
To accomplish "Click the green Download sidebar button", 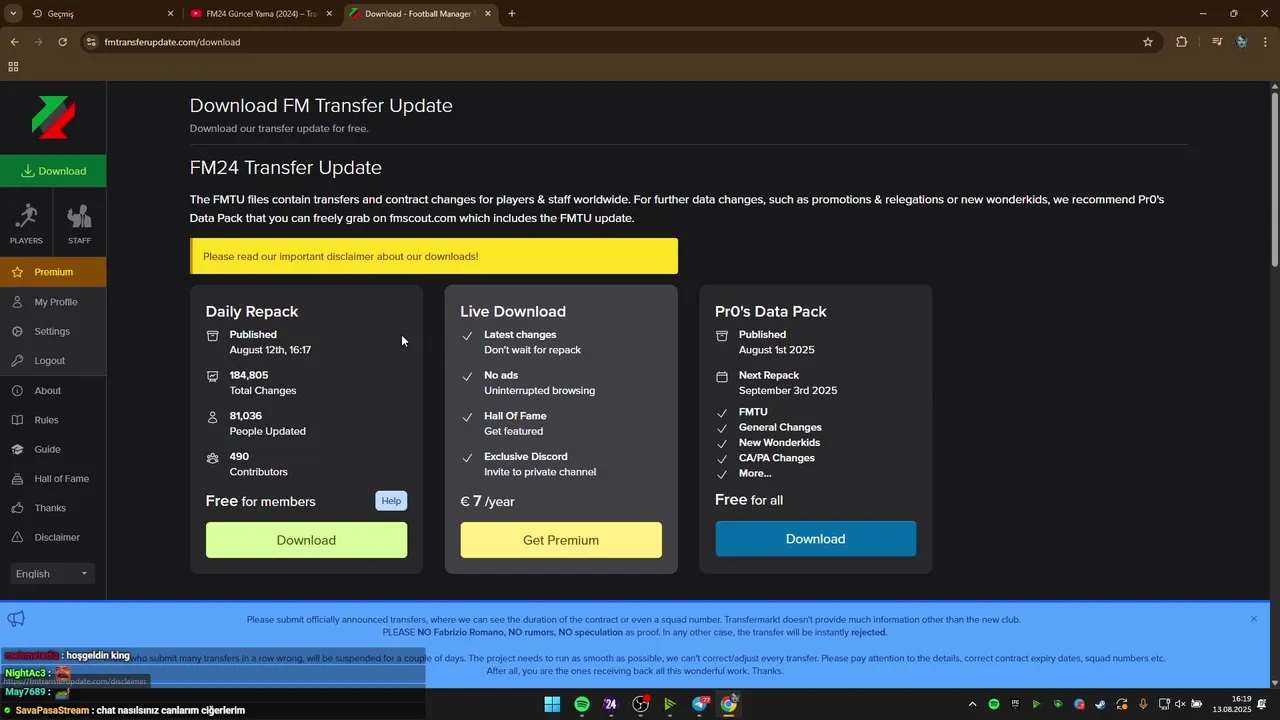I will pyautogui.click(x=53, y=171).
